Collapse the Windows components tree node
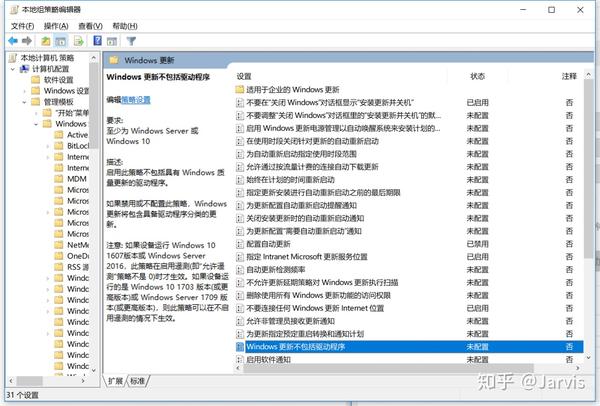 point(36,124)
